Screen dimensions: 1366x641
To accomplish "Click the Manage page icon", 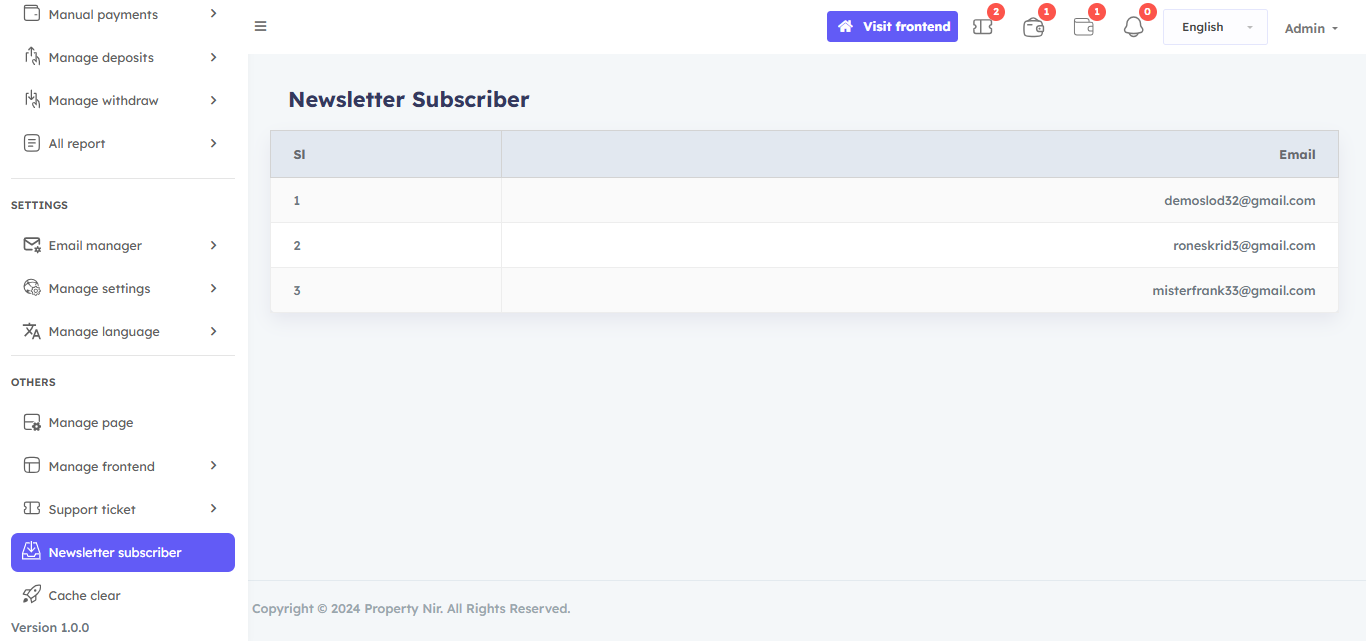I will click(32, 422).
